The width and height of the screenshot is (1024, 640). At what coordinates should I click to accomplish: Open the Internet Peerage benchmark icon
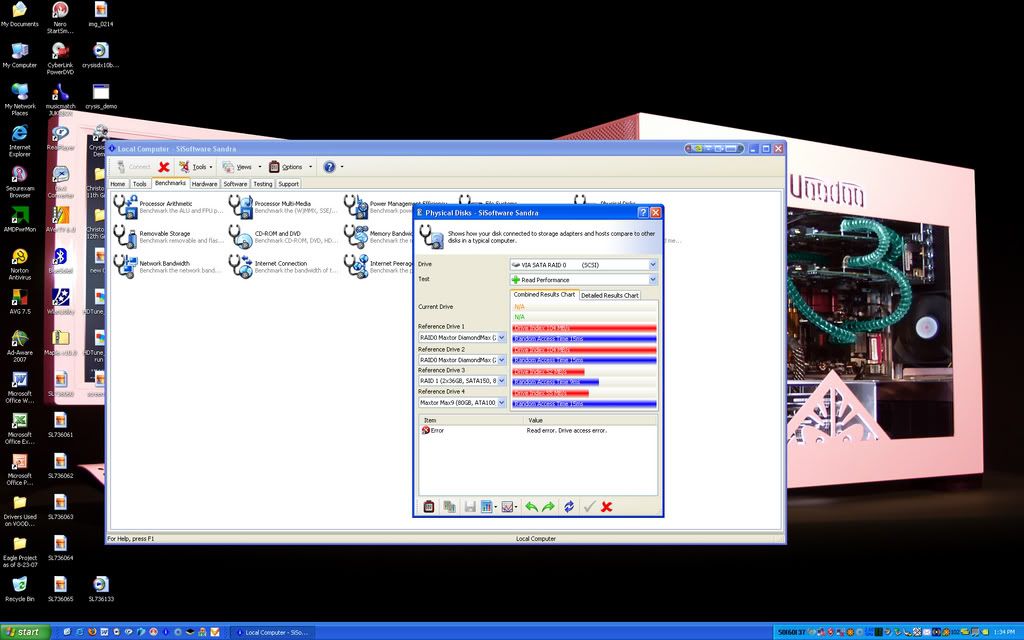(x=356, y=266)
